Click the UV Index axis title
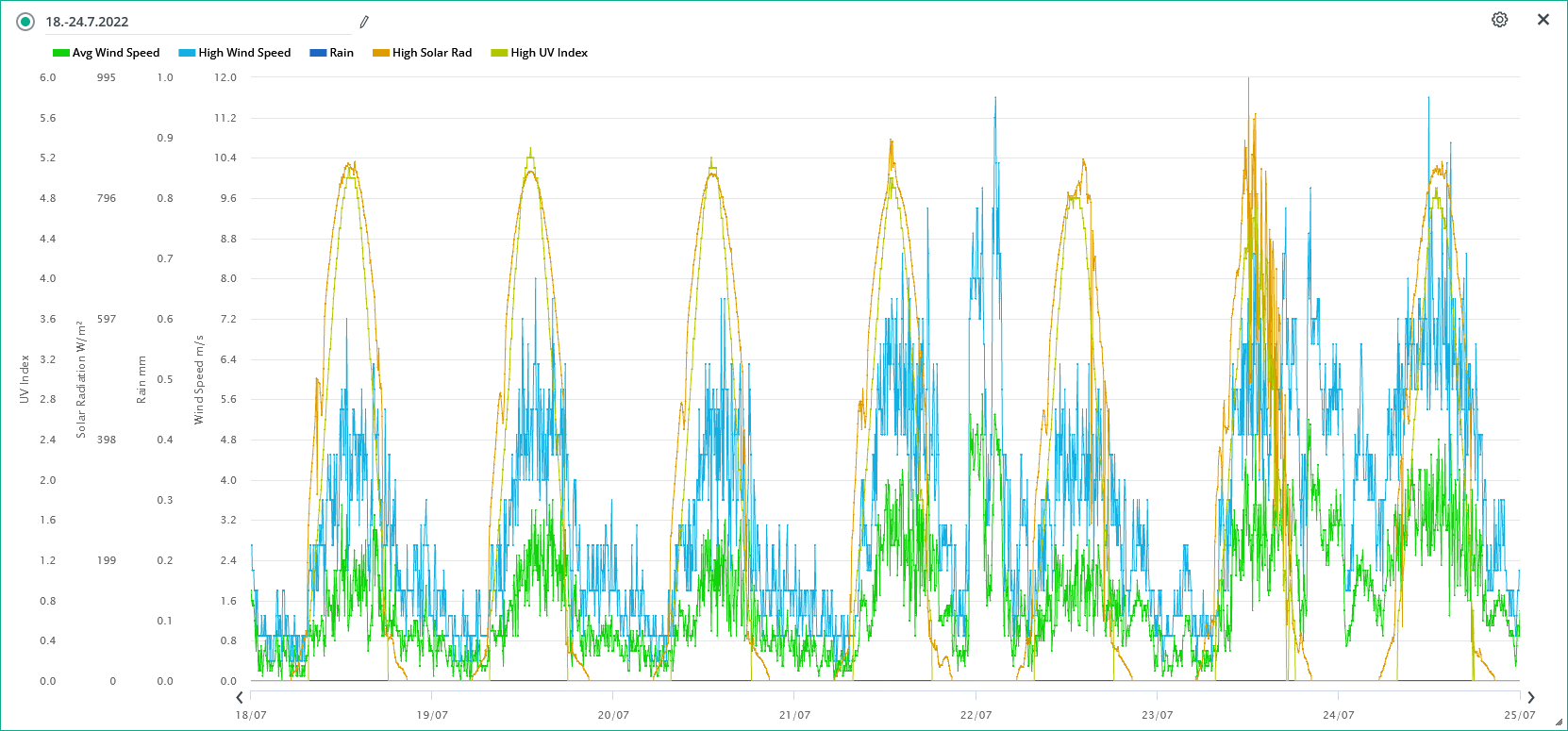The width and height of the screenshot is (1568, 731). pyautogui.click(x=25, y=379)
